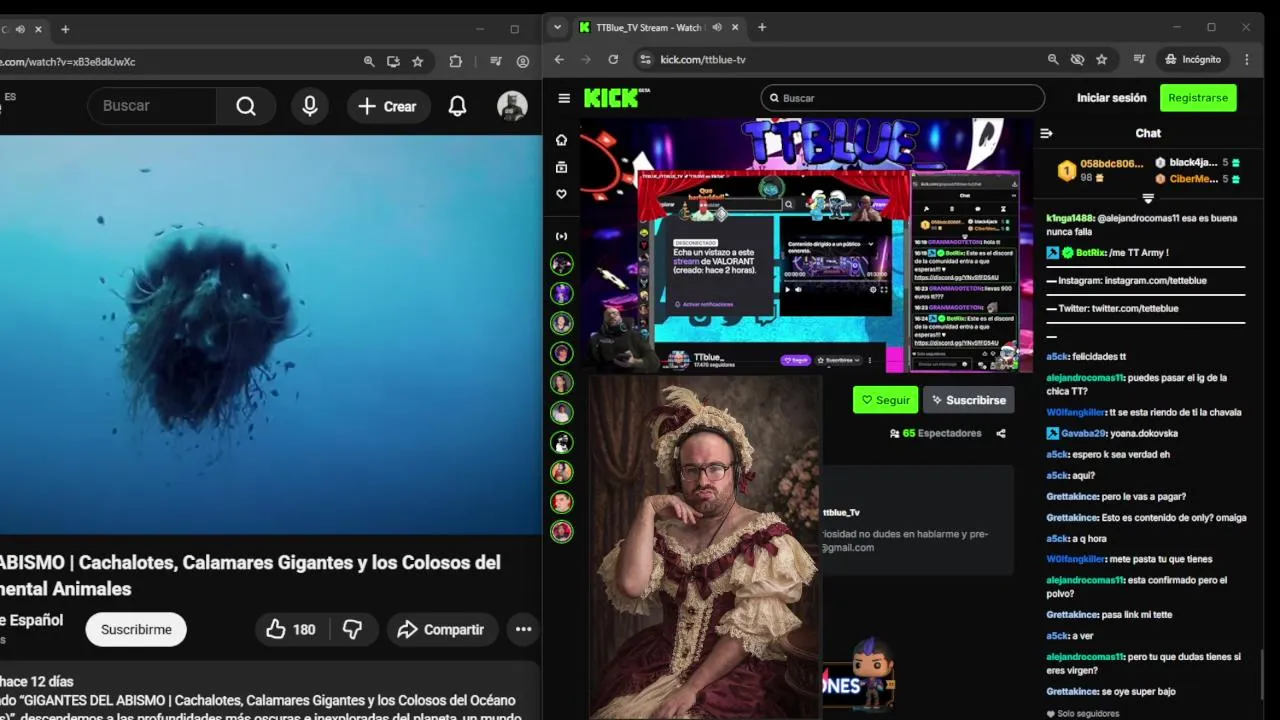
Task: Open the Kick sidebar heart following icon
Action: pyautogui.click(x=562, y=194)
